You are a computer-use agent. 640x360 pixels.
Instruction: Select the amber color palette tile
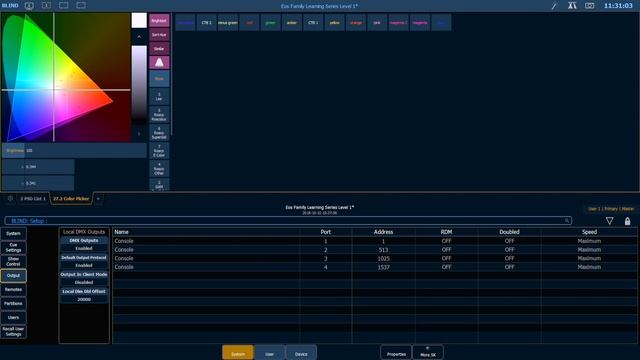pos(292,22)
